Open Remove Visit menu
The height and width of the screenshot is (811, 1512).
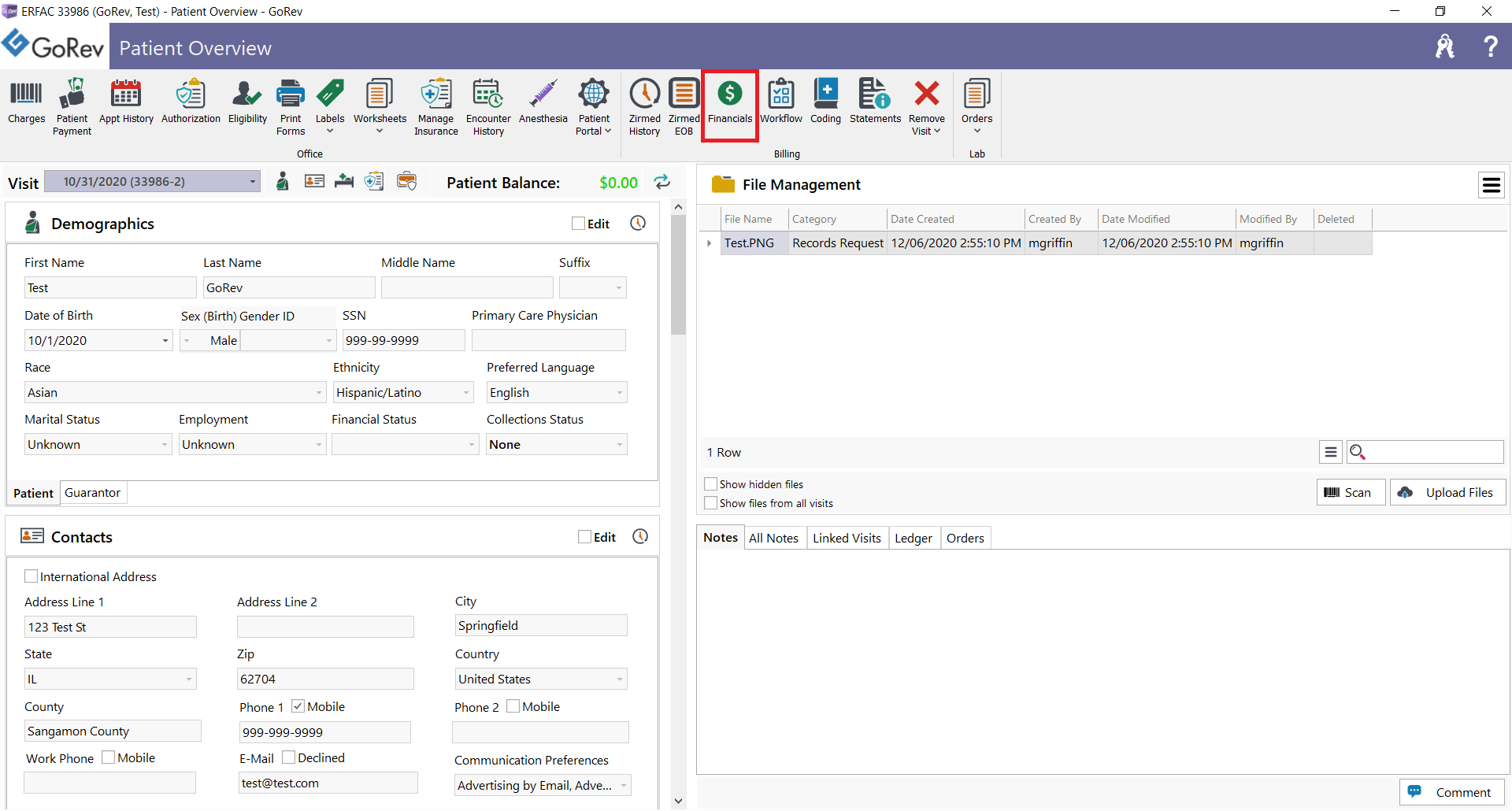[x=926, y=107]
